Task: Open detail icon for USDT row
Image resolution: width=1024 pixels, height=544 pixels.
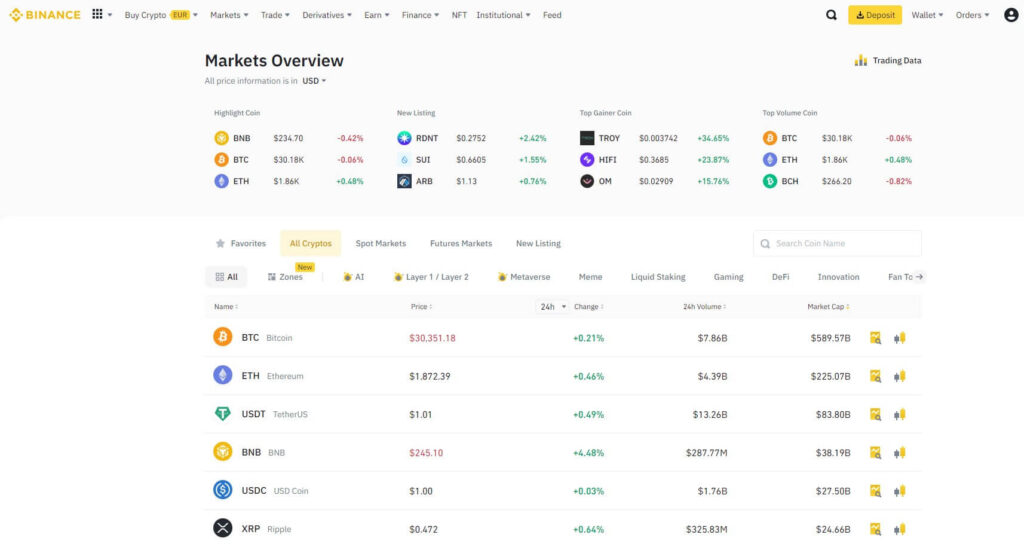Action: [x=875, y=414]
